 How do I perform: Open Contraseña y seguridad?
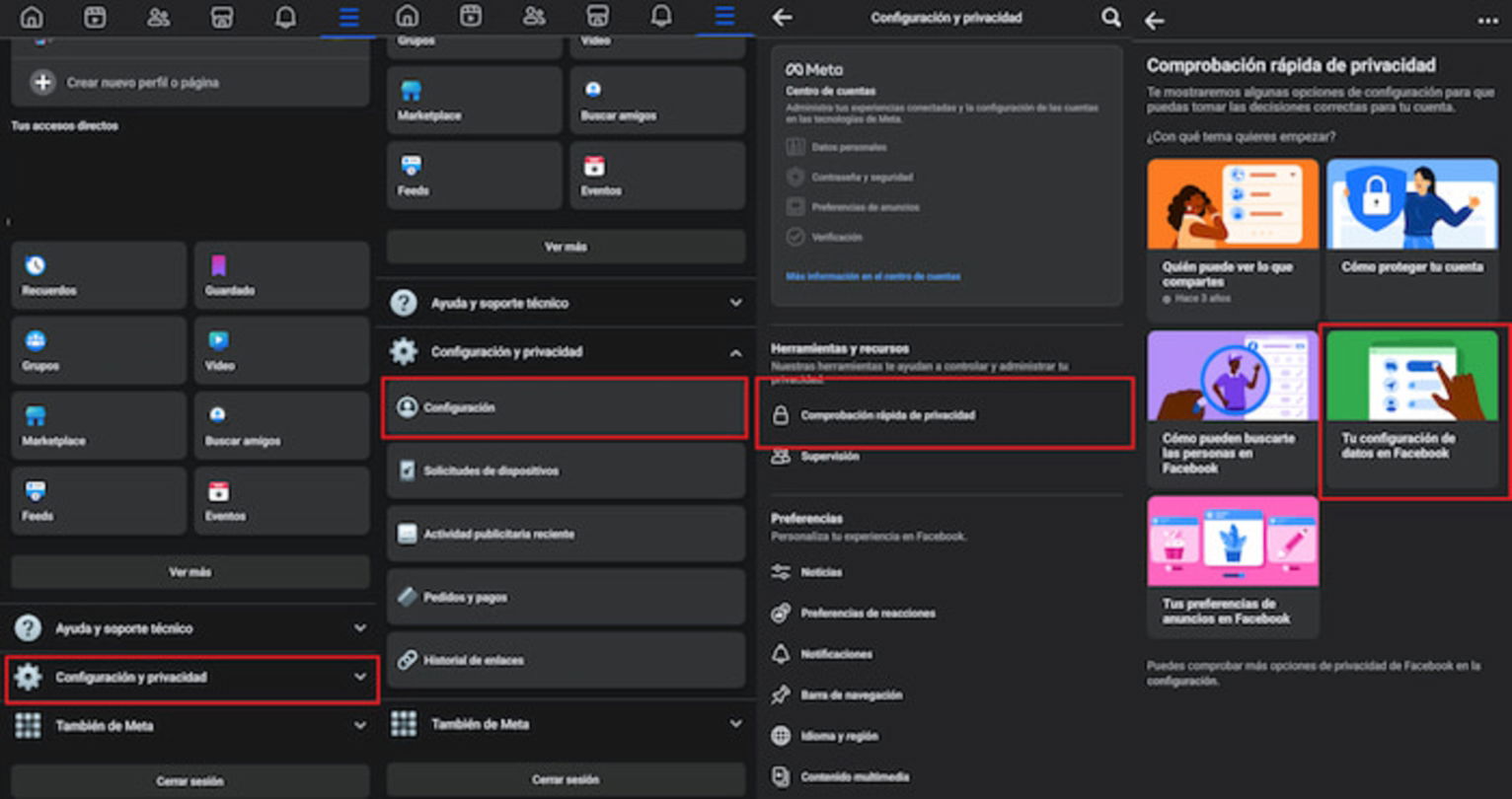coord(850,178)
